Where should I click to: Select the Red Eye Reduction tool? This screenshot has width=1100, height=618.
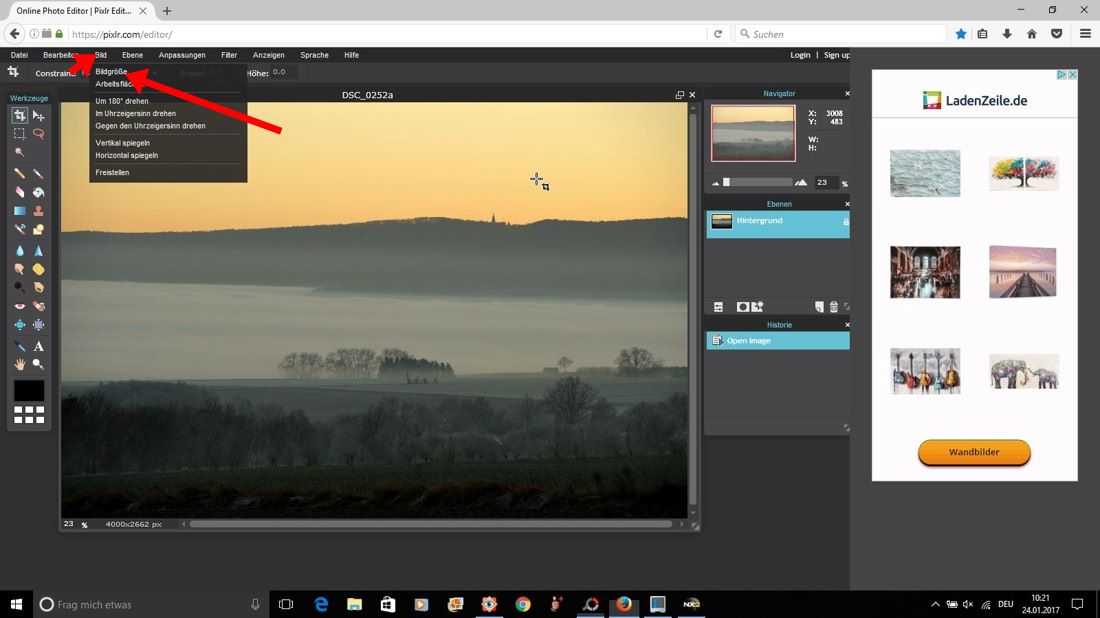click(x=20, y=306)
